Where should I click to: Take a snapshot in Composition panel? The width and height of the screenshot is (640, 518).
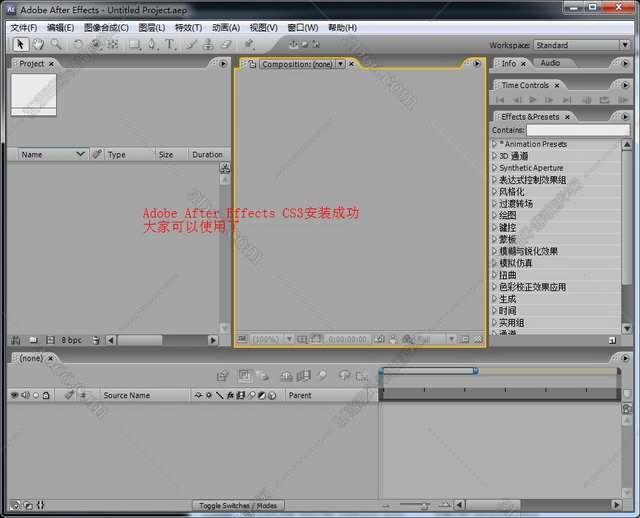click(x=380, y=339)
